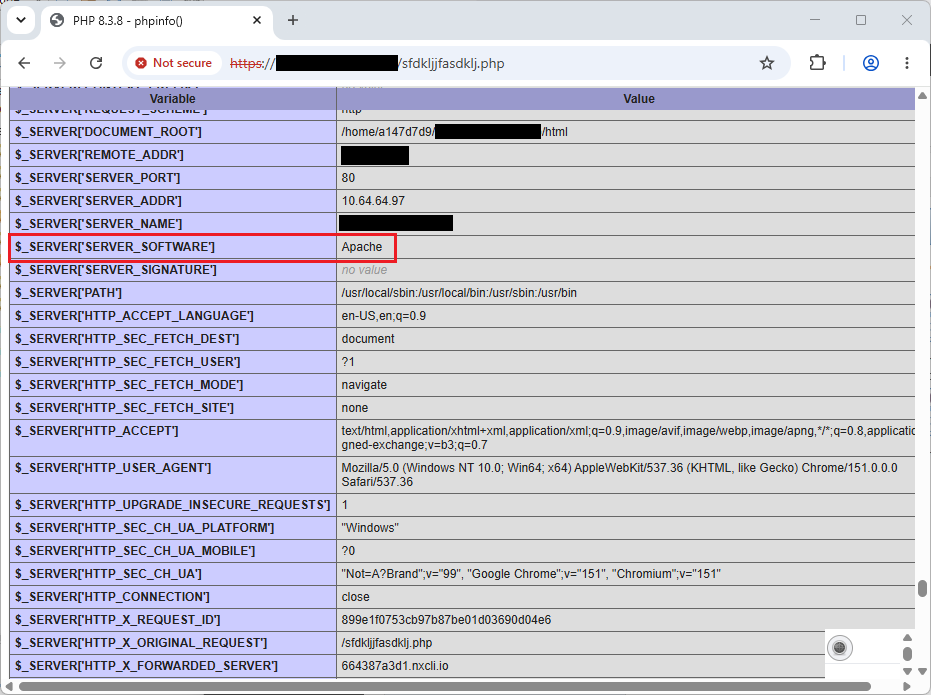Click the 10.64.64.97 value

[373, 201]
